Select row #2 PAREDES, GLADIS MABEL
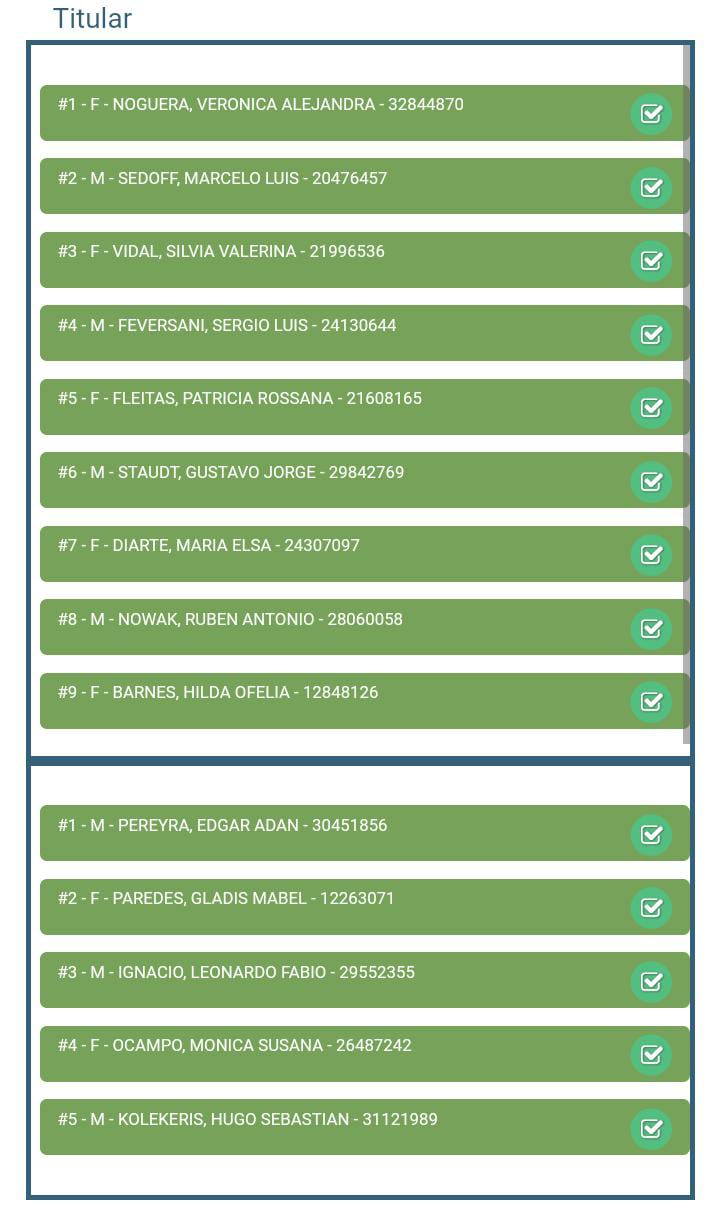Viewport: 720px width, 1209px height. tap(300, 907)
